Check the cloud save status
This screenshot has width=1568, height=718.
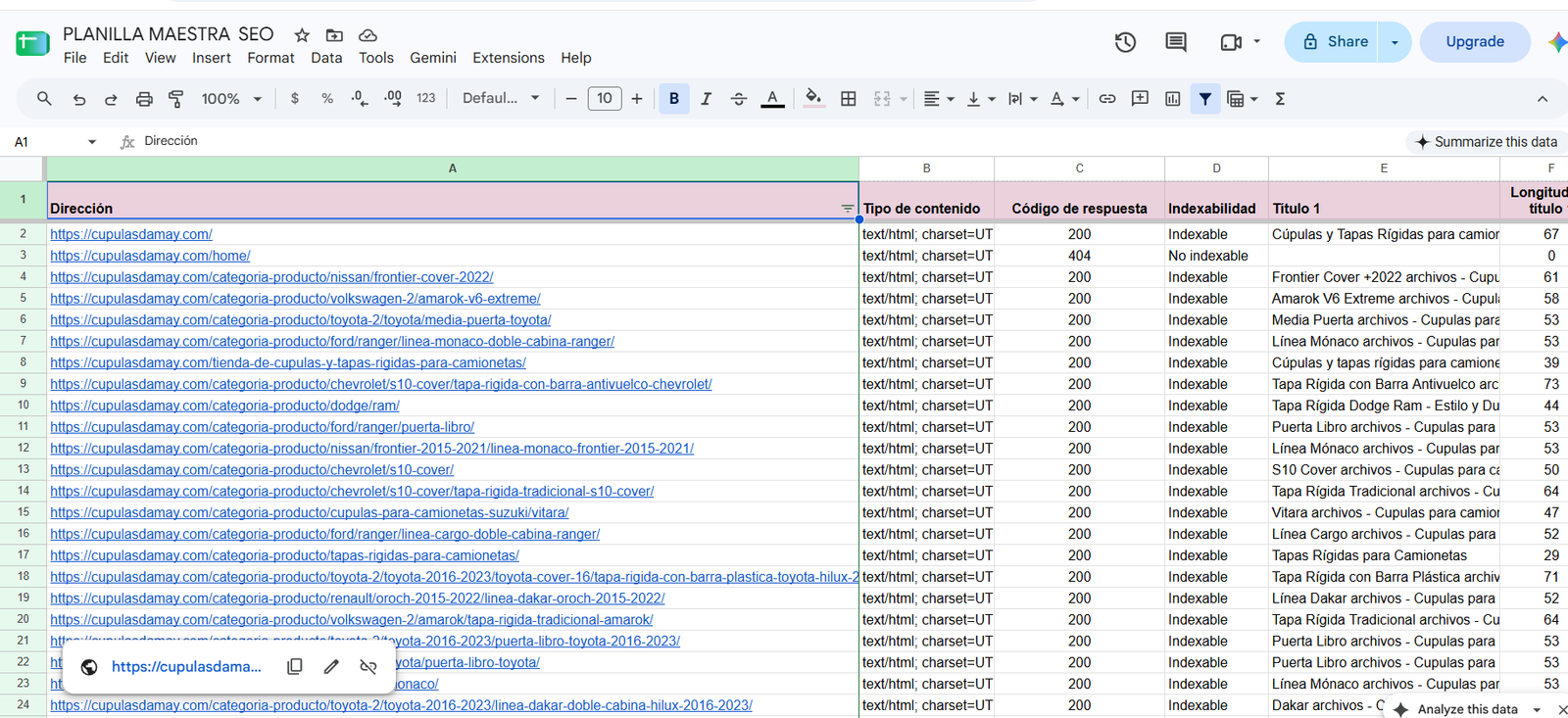(367, 35)
